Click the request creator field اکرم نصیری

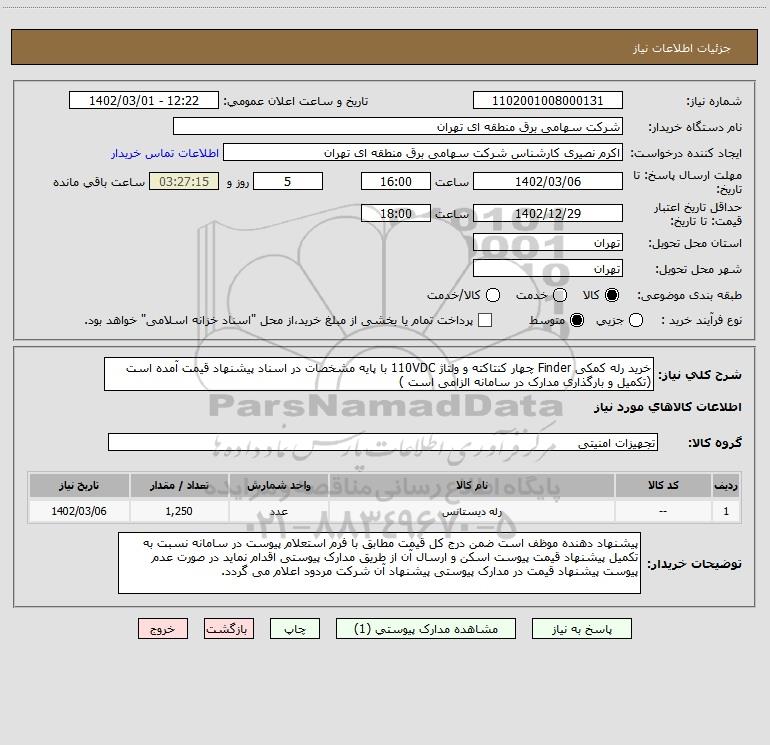tap(423, 153)
